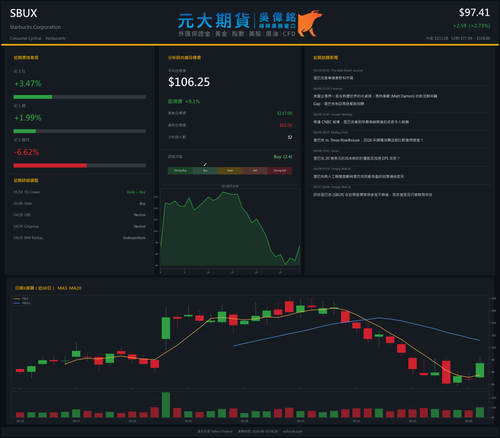Select the 05/14 TD Cowen rating row
Screen dimensions: 500x438
point(80,192)
